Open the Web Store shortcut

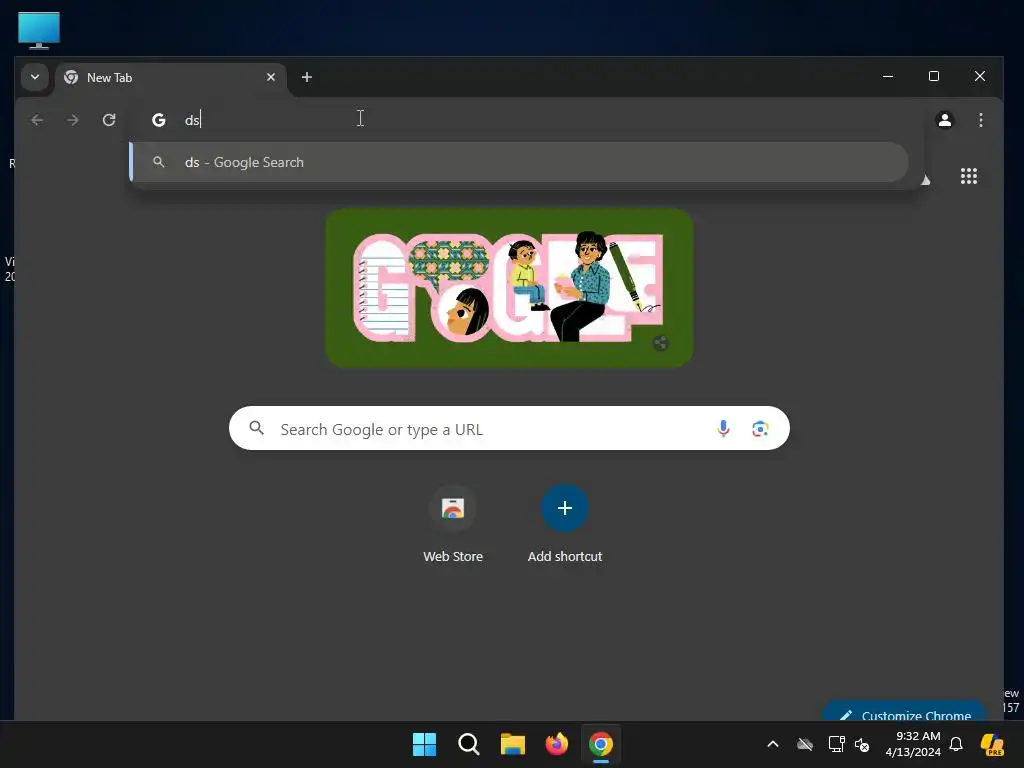[x=453, y=523]
